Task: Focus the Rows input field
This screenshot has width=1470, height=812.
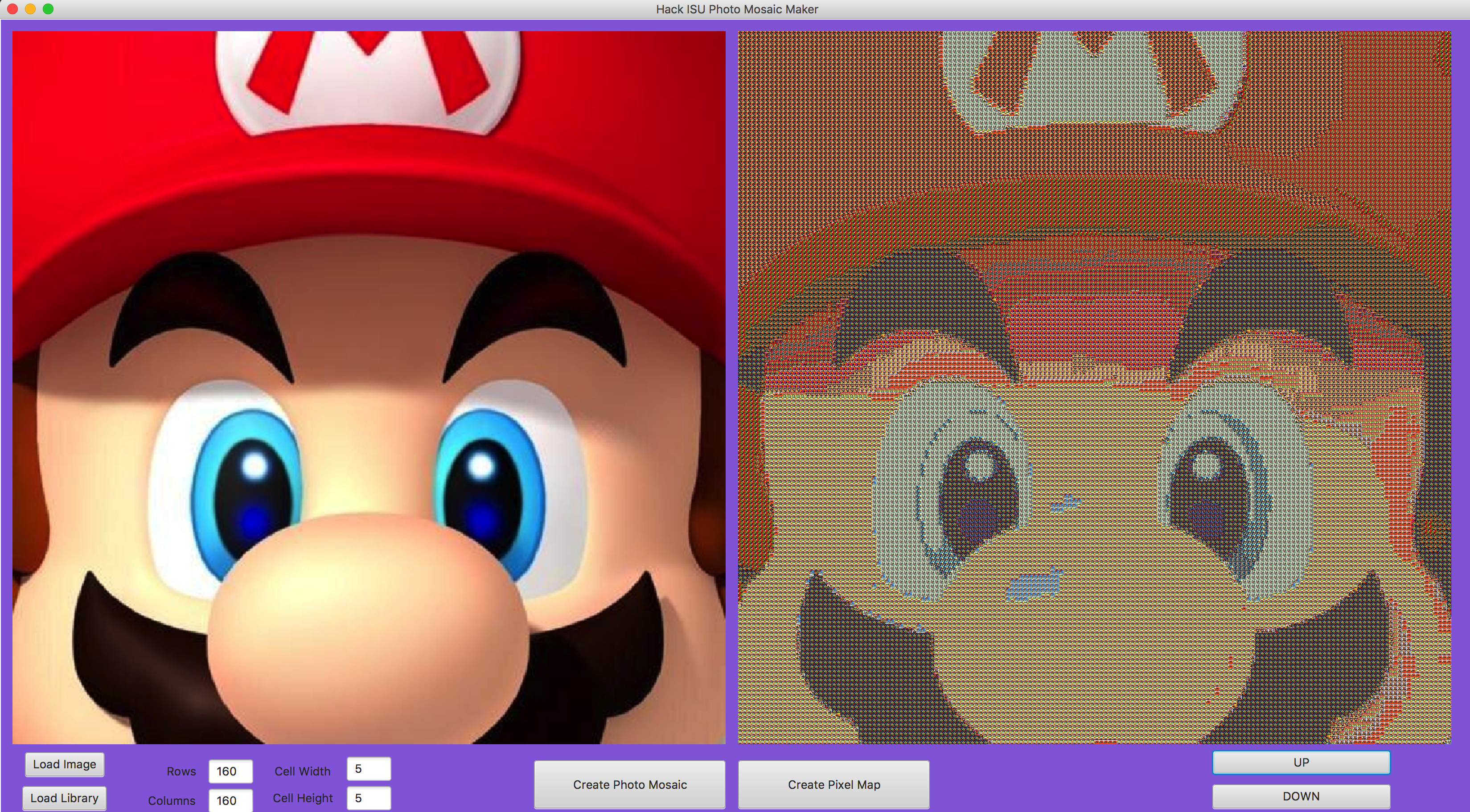Action: coord(230,771)
